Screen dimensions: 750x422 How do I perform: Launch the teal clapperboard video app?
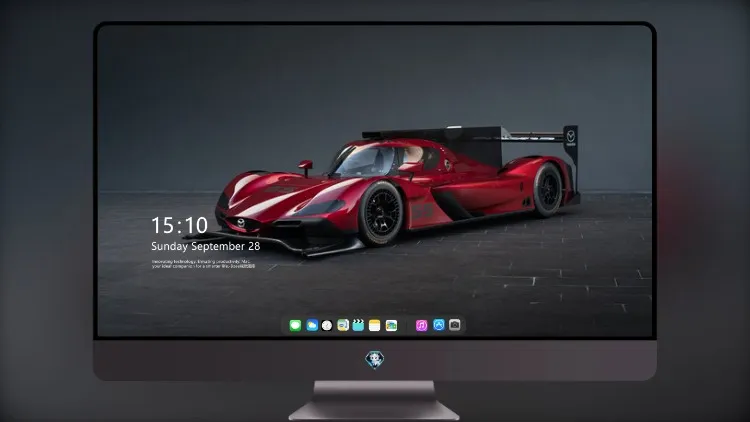click(x=358, y=325)
